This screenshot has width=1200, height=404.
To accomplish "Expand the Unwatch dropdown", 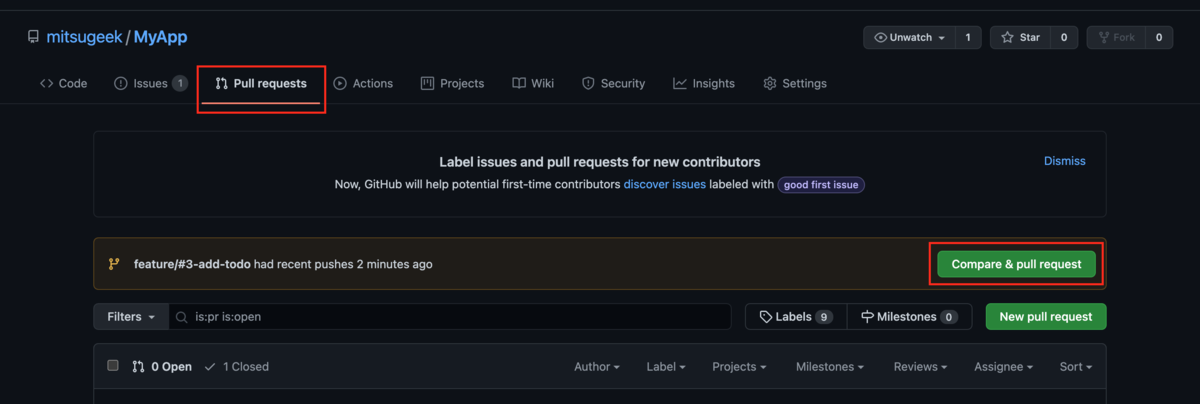I will tap(909, 38).
